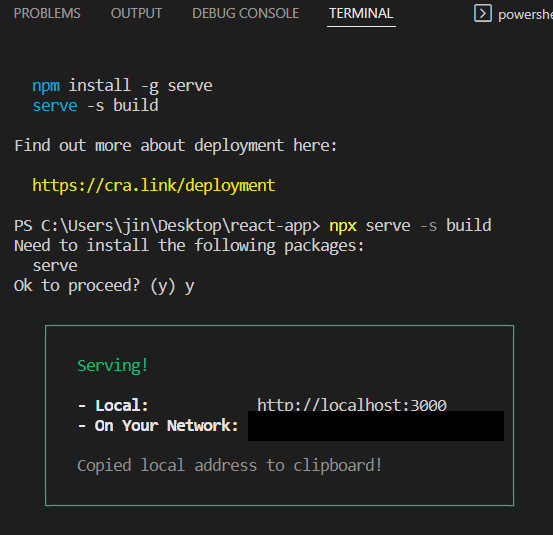Click 'Need to install the following packages:' line
The width and height of the screenshot is (553, 535).
coord(189,245)
